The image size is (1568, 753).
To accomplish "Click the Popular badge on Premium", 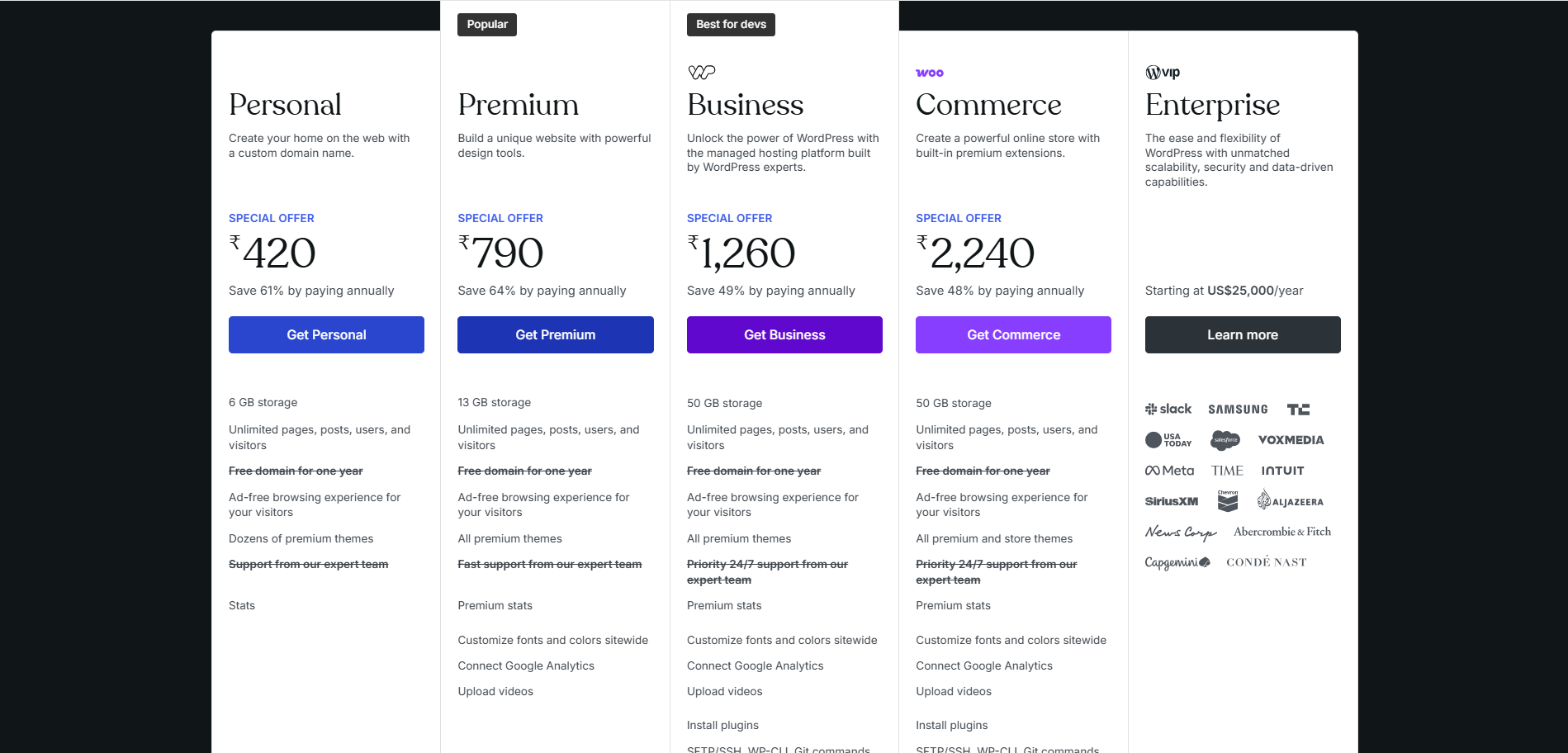I will click(487, 25).
